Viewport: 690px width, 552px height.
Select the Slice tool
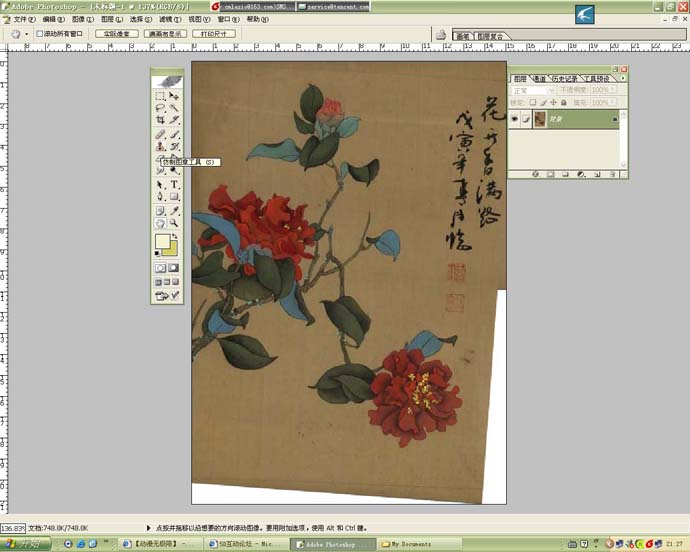174,120
